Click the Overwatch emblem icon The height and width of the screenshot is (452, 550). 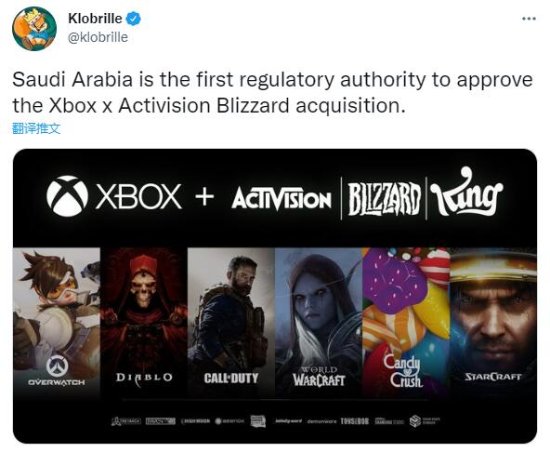coord(57,365)
